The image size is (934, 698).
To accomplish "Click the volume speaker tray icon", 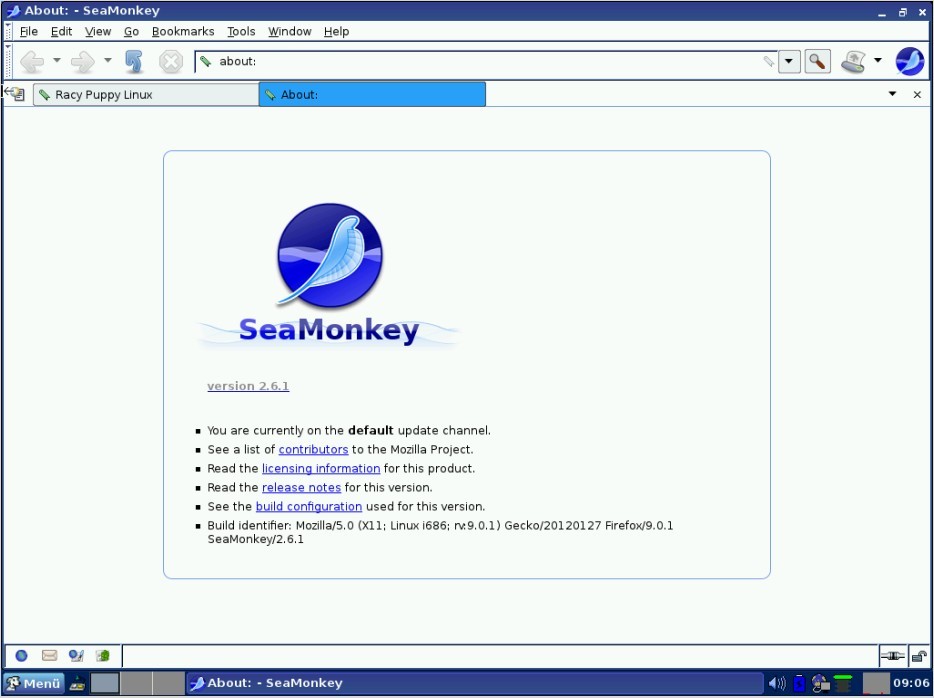I will point(777,683).
